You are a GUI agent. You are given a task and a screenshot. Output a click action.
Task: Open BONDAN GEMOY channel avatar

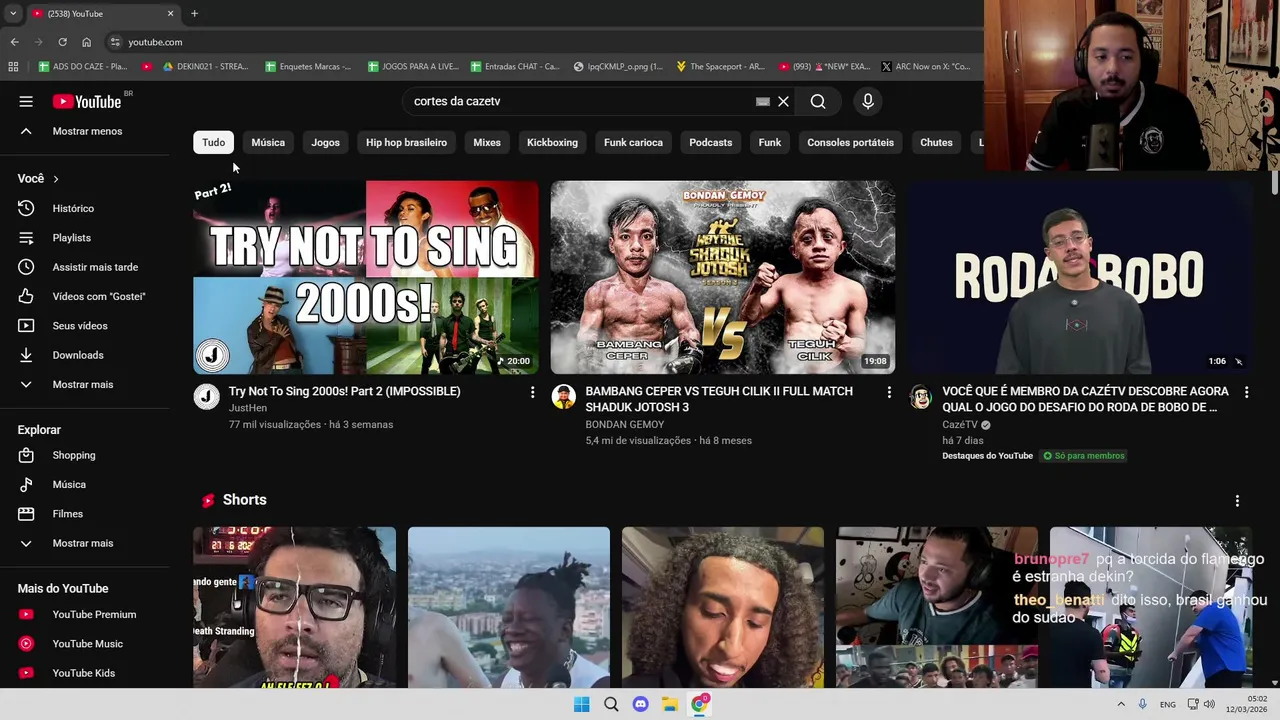tap(563, 397)
